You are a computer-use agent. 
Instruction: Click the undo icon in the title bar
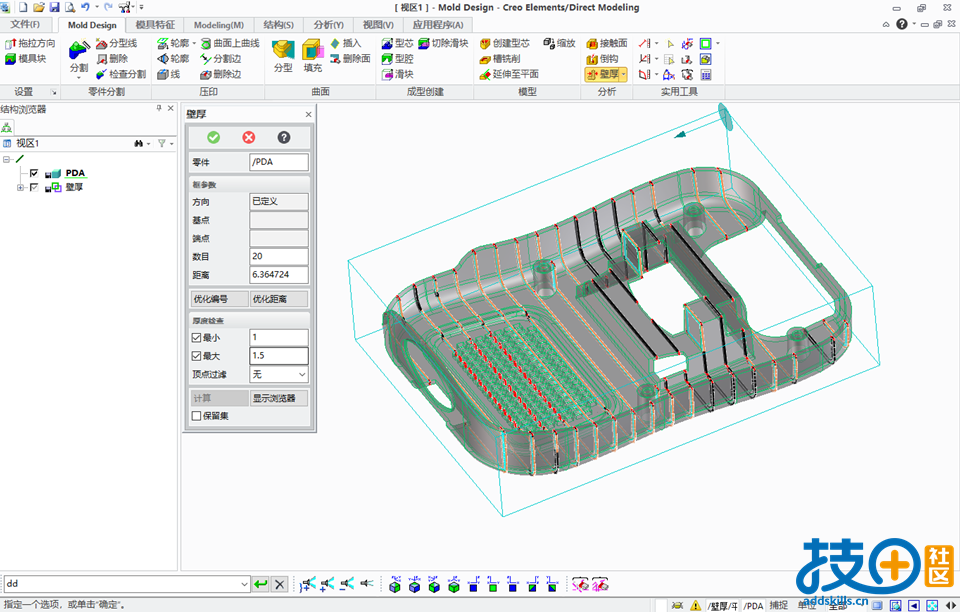tap(85, 7)
